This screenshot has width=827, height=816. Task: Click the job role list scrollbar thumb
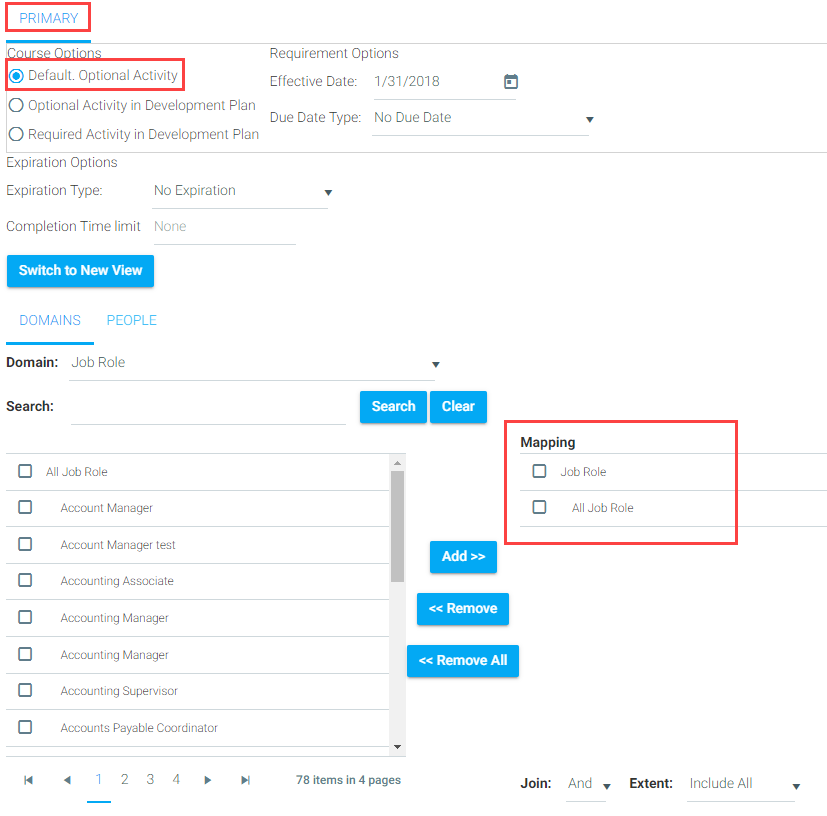(x=398, y=526)
